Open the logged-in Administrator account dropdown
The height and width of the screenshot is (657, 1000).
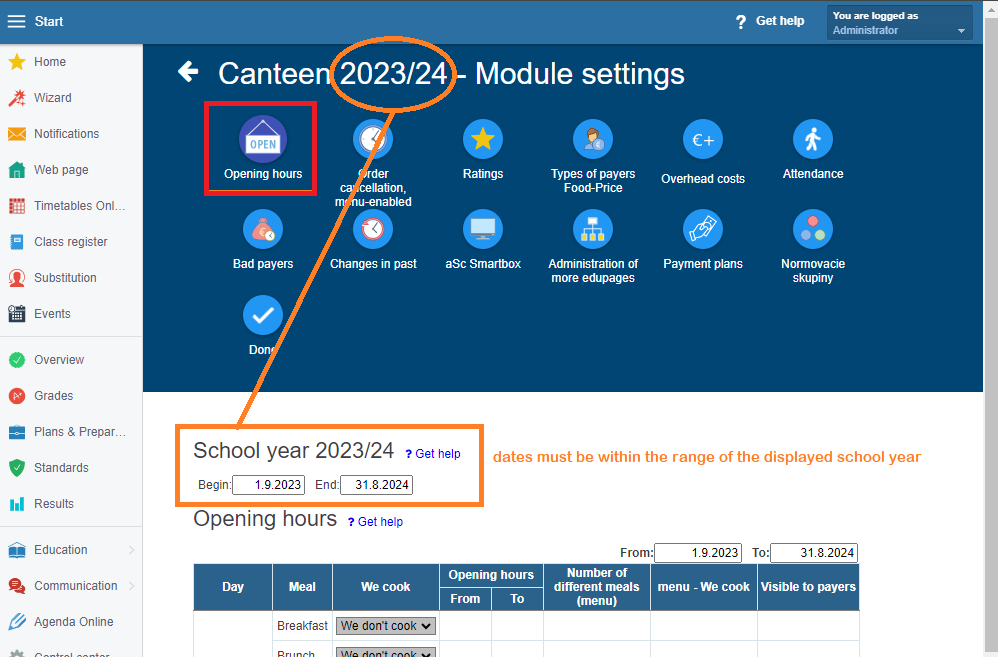coord(899,22)
